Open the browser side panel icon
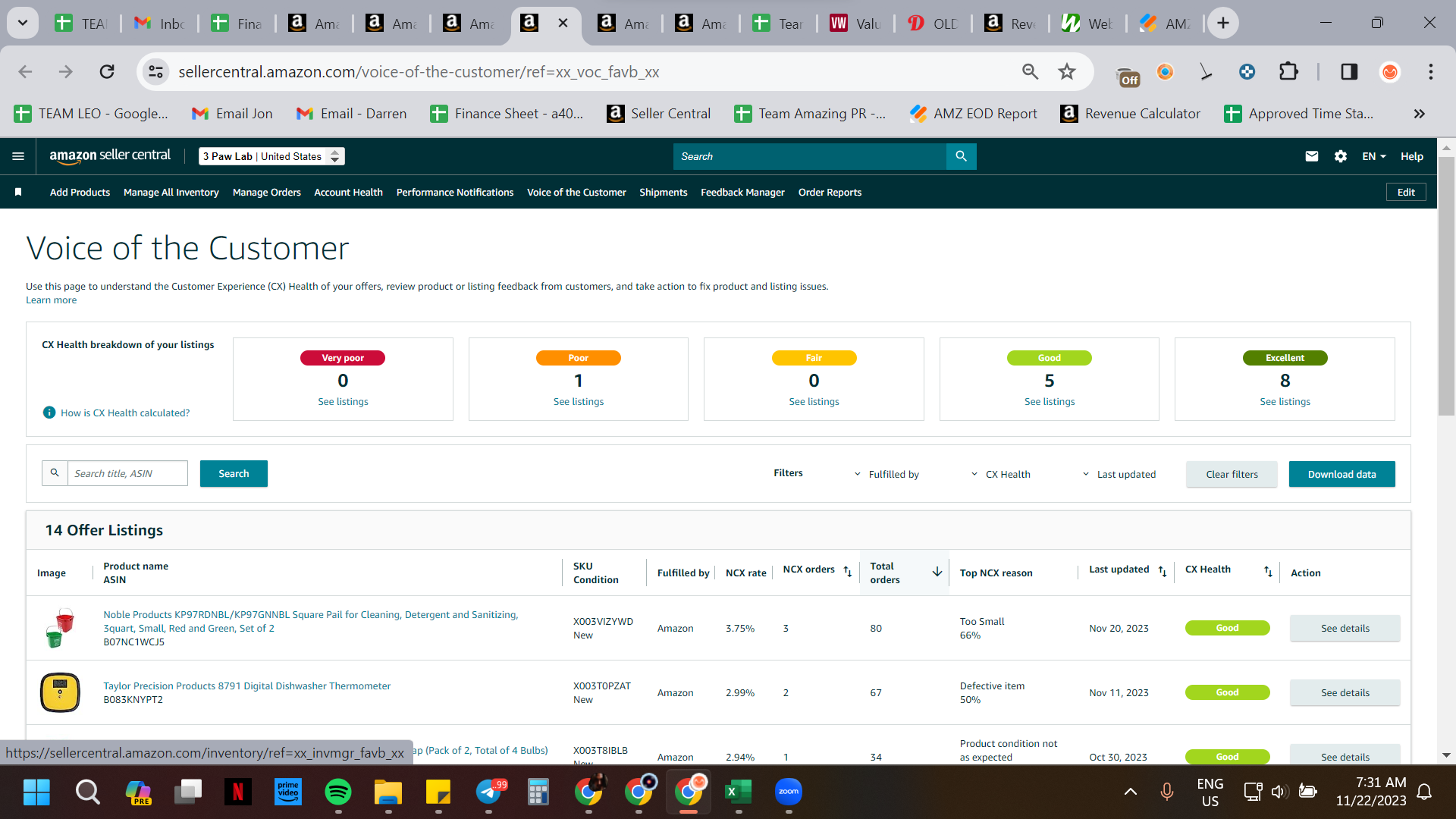Screen dimensions: 1456x819 [x=1349, y=72]
